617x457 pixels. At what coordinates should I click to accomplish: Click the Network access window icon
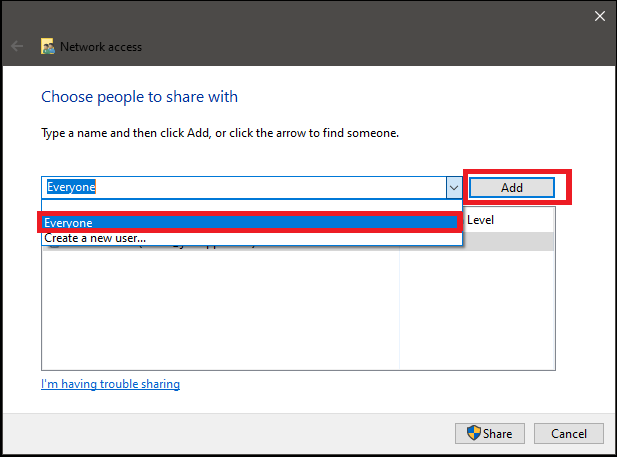coord(48,46)
